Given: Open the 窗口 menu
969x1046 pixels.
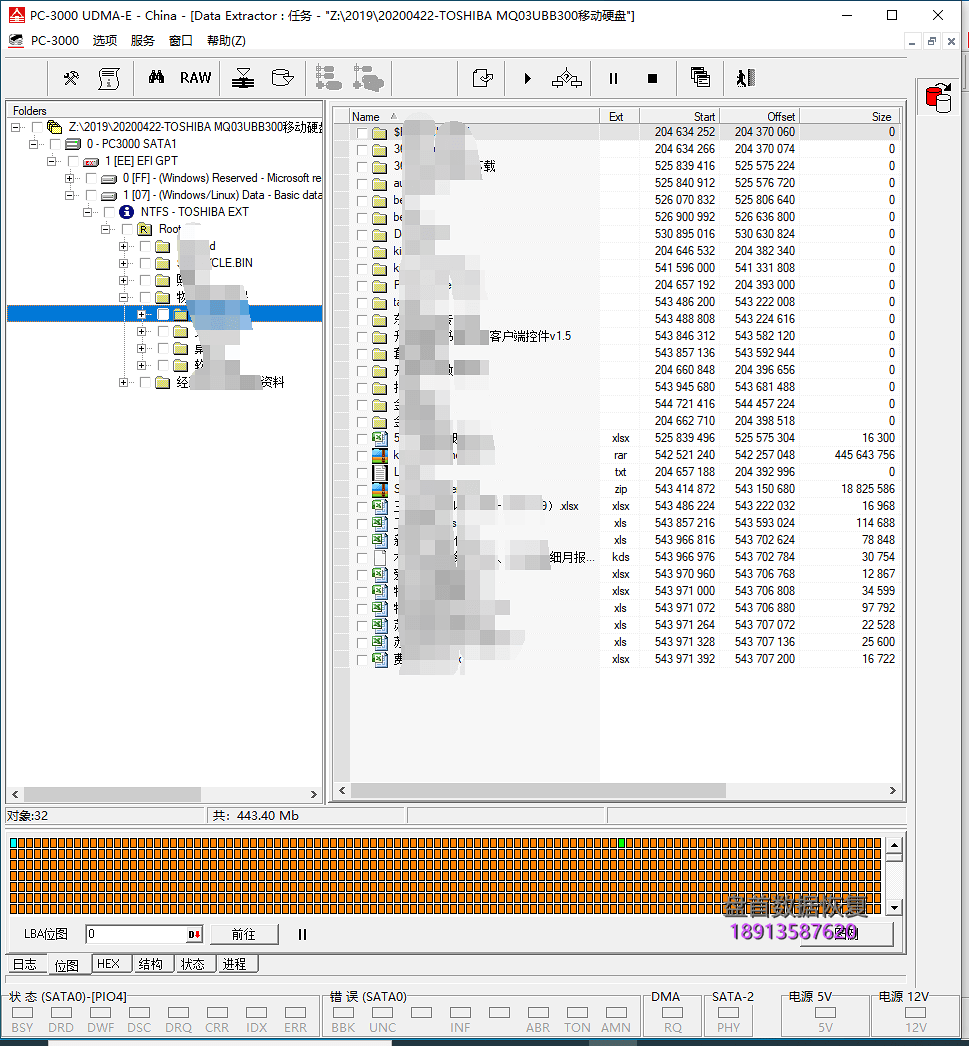Looking at the screenshot, I should (x=181, y=41).
